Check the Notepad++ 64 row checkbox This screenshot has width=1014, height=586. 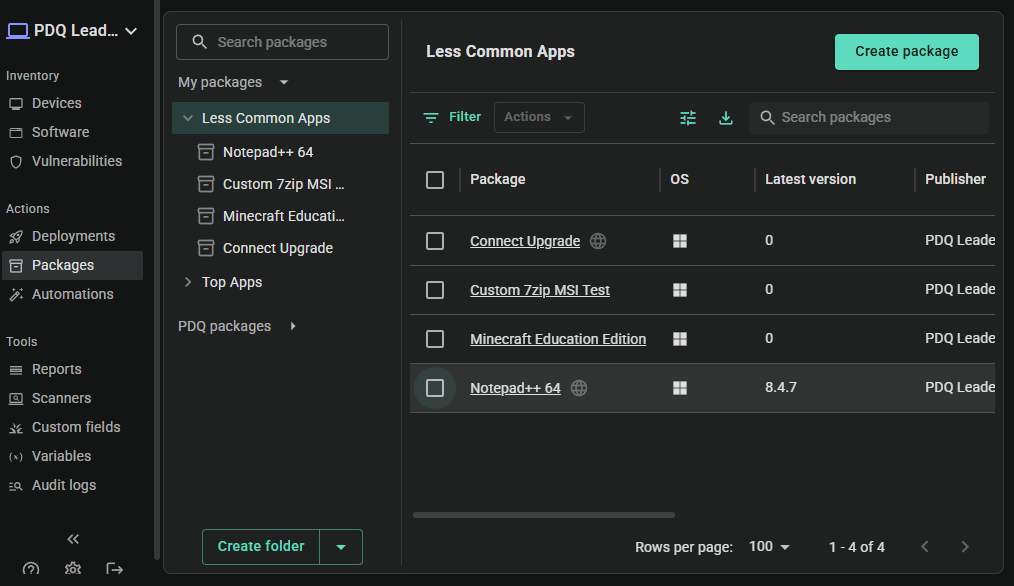pyautogui.click(x=435, y=388)
